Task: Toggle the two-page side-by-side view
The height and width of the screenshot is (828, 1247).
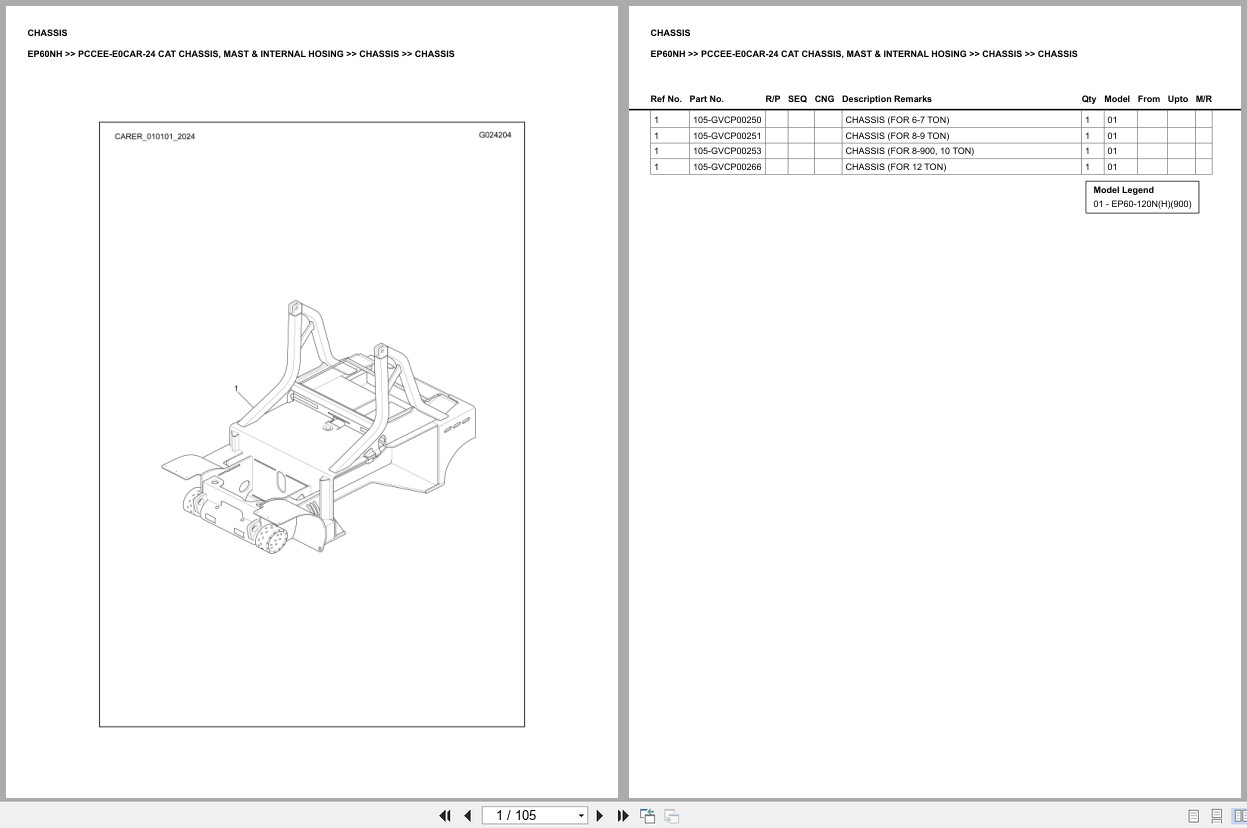Action: tap(1240, 816)
